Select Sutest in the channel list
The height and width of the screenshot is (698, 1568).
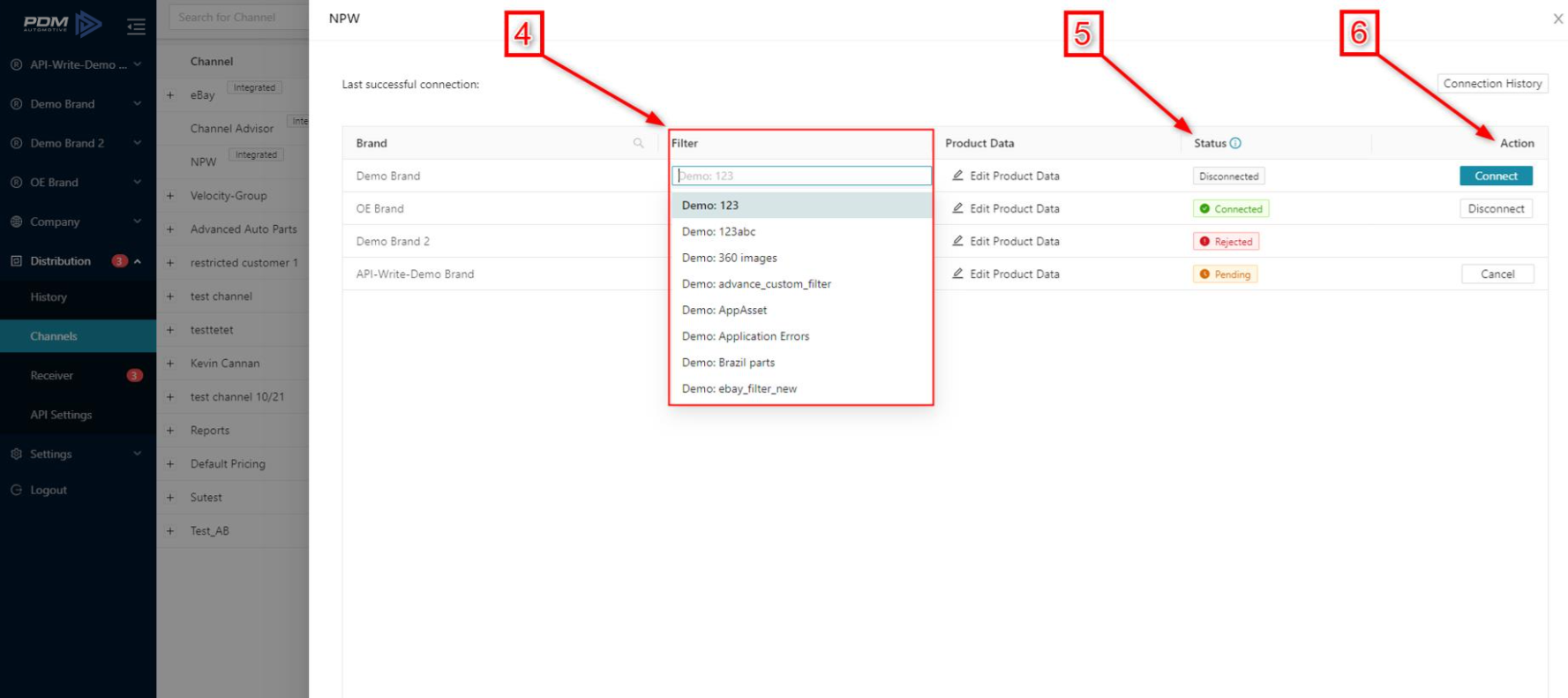206,498
